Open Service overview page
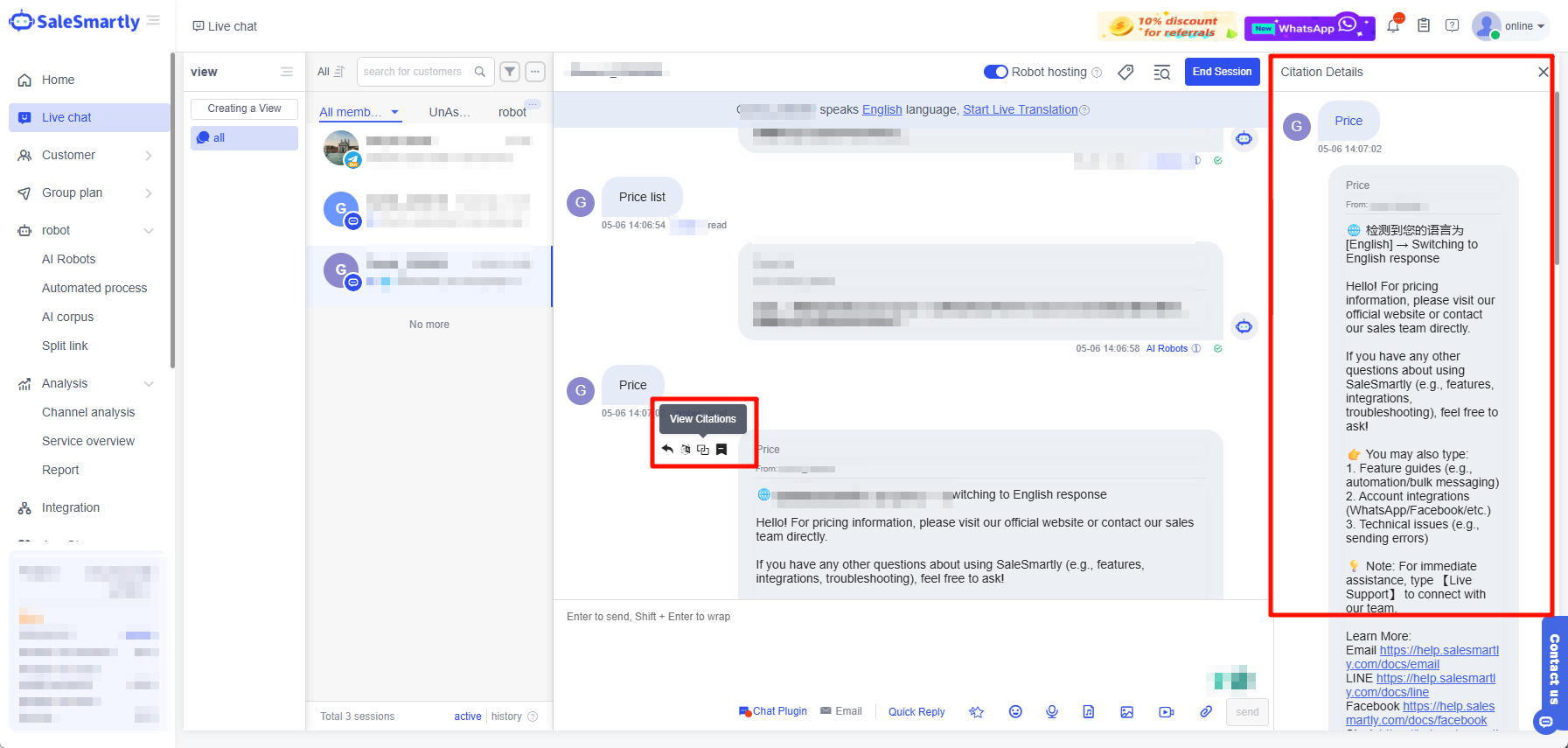This screenshot has height=748, width=1568. (88, 441)
